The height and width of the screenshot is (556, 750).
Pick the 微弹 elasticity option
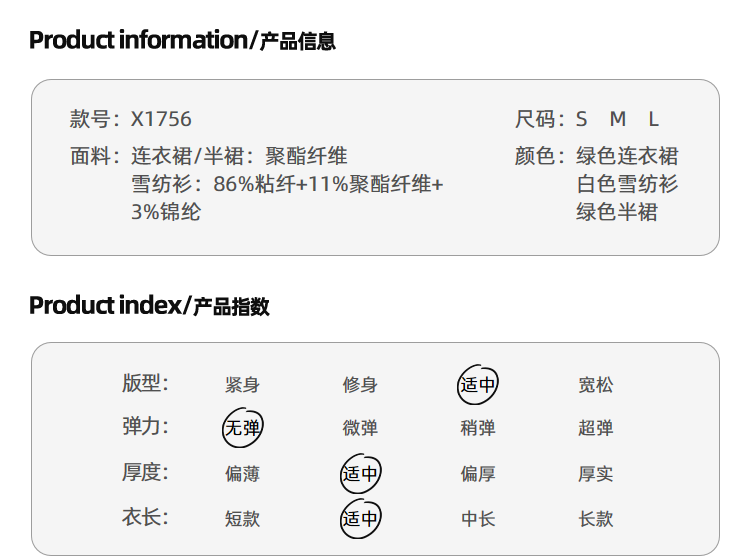360,428
